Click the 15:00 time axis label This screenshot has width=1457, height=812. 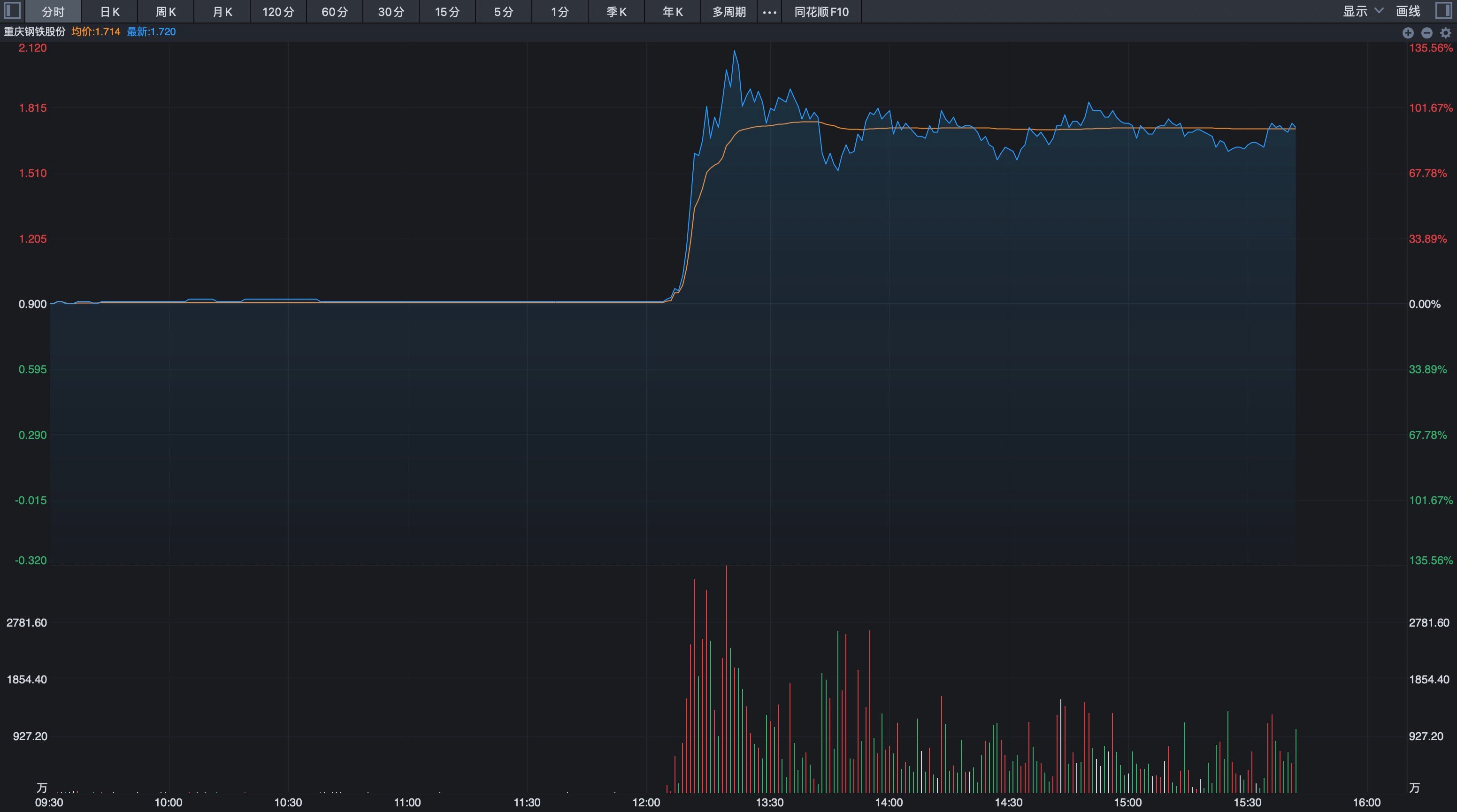pos(1128,803)
